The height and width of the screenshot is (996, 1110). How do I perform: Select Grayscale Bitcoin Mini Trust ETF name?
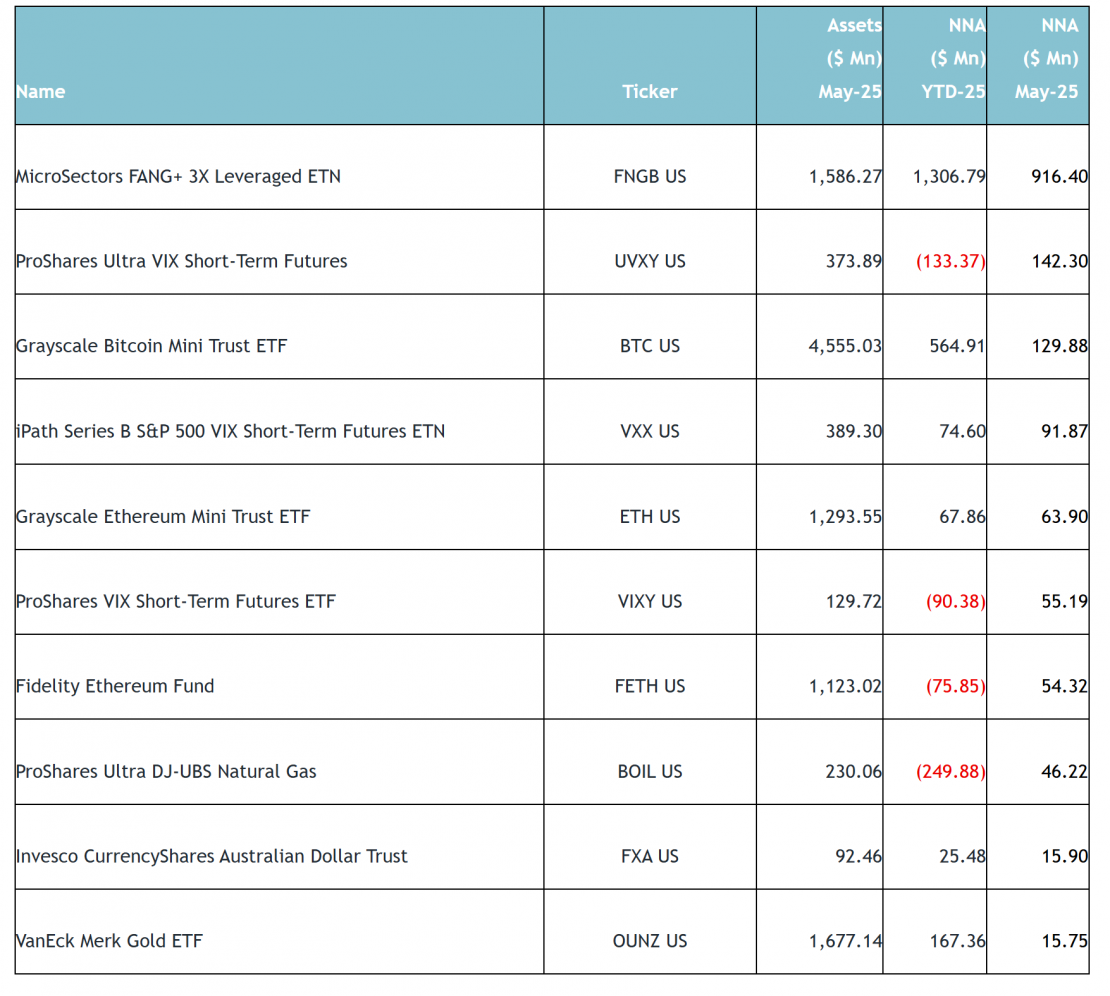(x=151, y=347)
